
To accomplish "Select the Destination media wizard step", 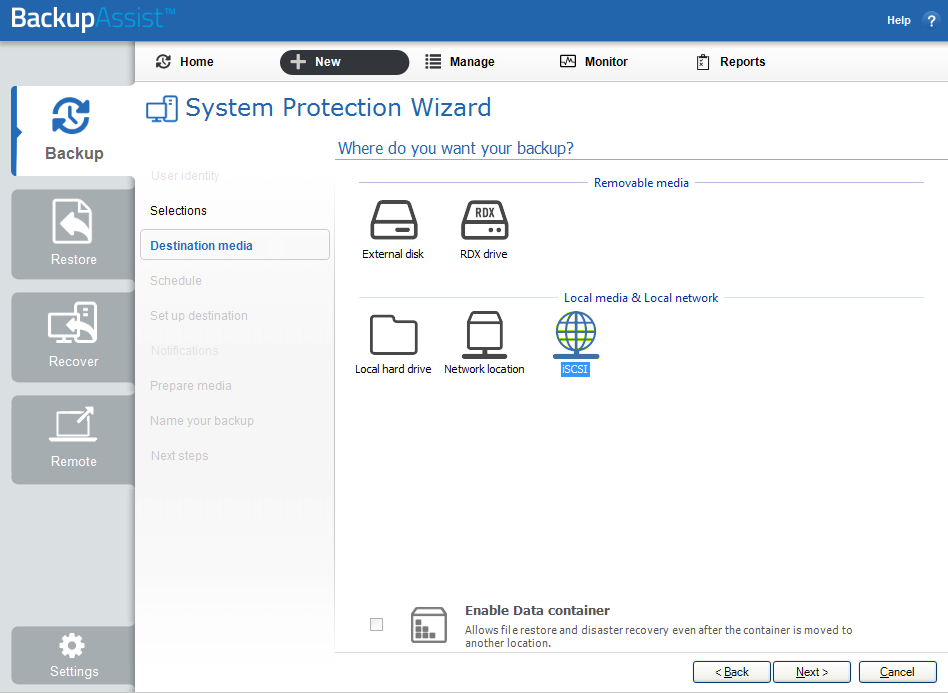I will pos(235,245).
